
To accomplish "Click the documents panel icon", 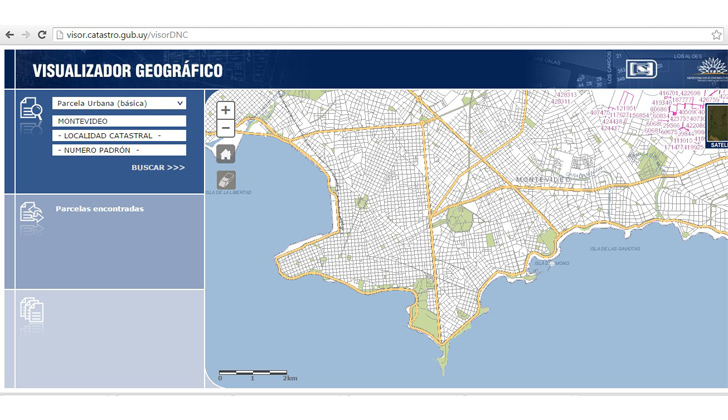I will 31,310.
